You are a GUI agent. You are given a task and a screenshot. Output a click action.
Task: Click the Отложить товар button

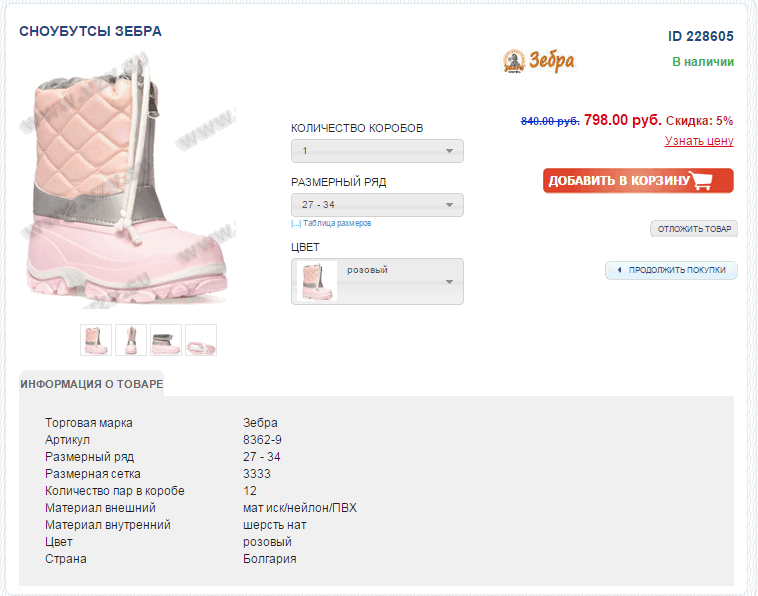point(694,229)
